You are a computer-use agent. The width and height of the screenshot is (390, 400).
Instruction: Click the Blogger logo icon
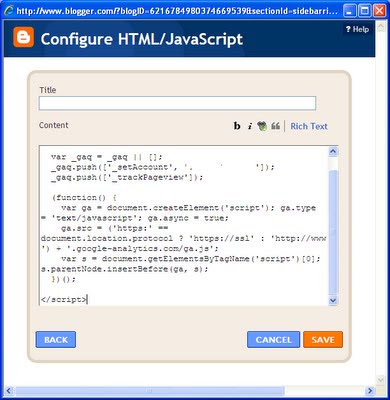(24, 37)
